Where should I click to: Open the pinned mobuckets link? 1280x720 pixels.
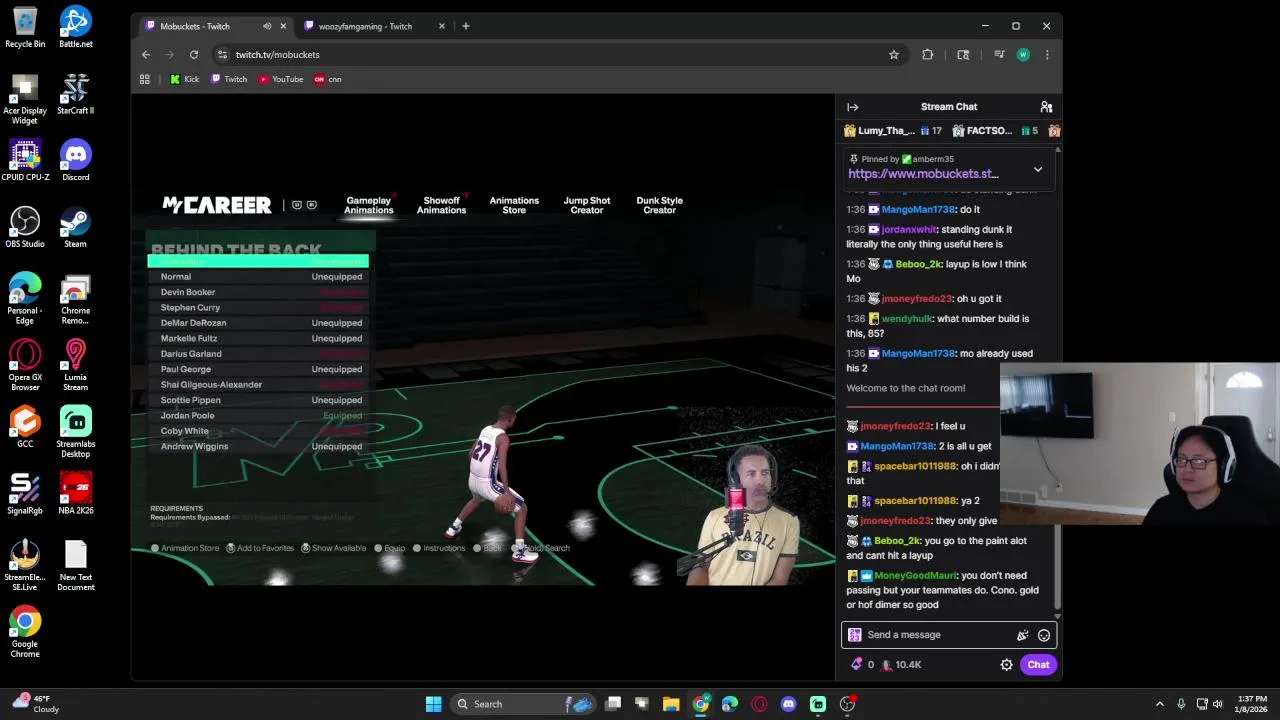pos(923,174)
